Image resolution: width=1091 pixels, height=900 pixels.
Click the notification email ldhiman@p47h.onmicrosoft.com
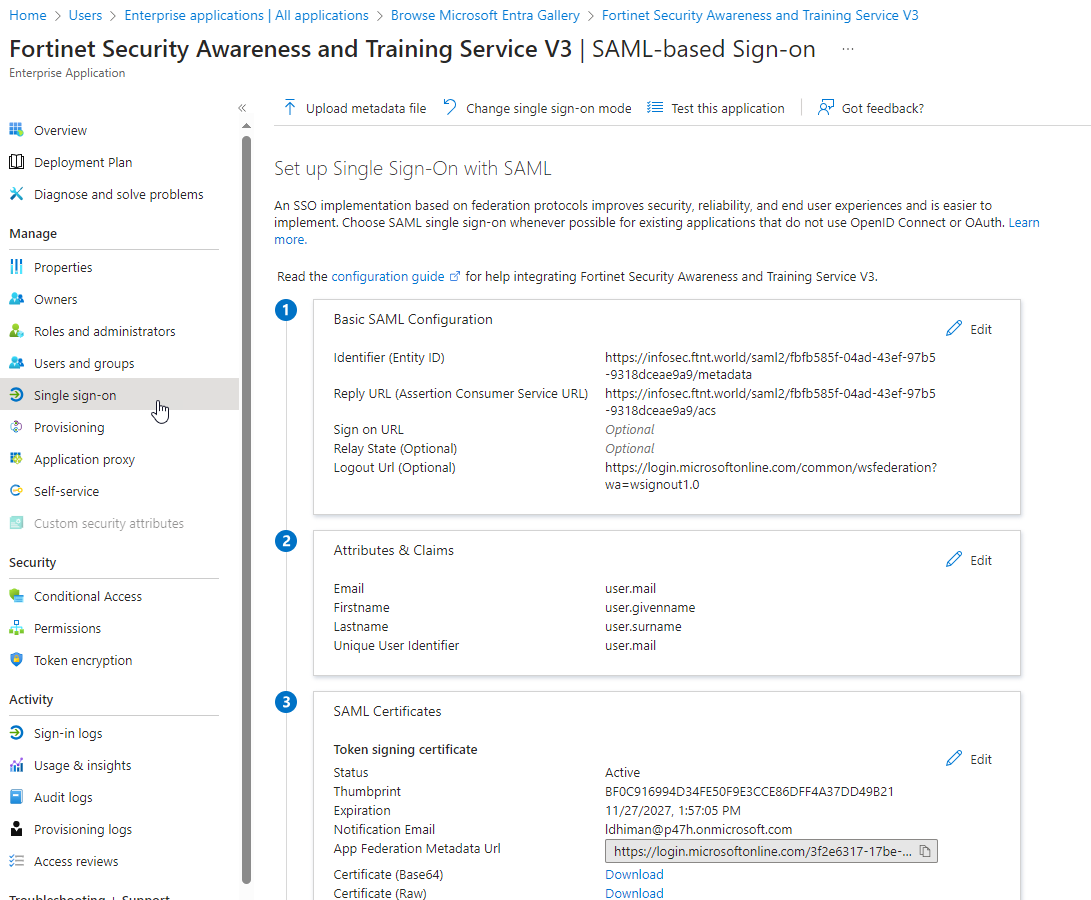[x=699, y=829]
